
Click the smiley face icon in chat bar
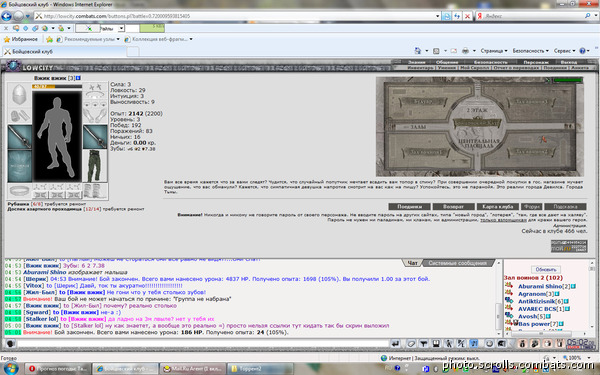(x=489, y=344)
